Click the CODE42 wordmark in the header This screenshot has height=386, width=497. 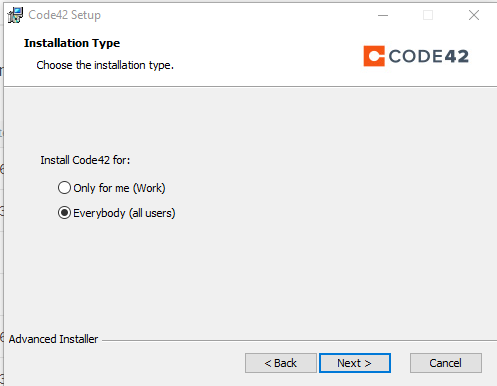coord(428,56)
